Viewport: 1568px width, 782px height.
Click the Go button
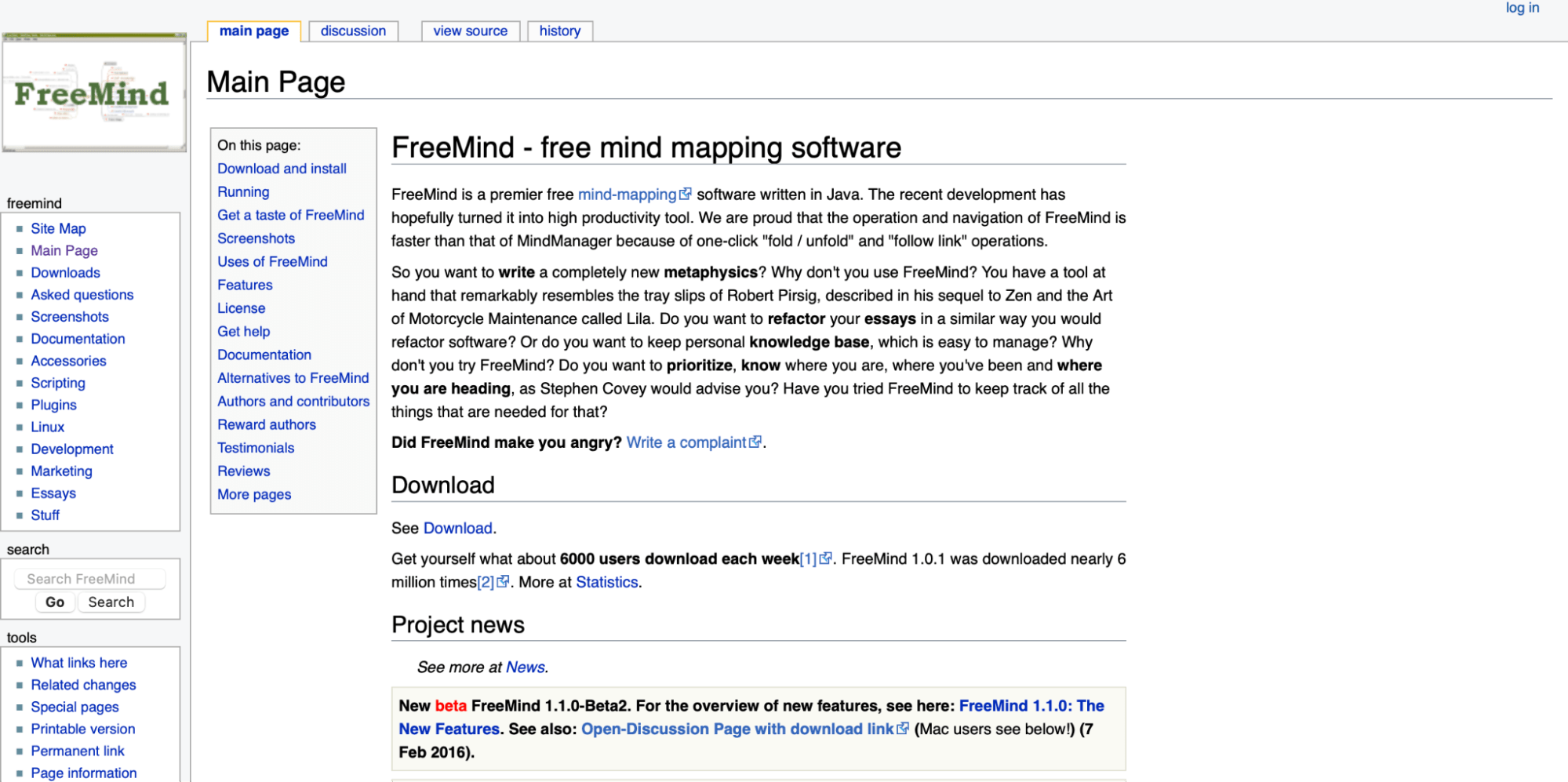click(x=55, y=602)
